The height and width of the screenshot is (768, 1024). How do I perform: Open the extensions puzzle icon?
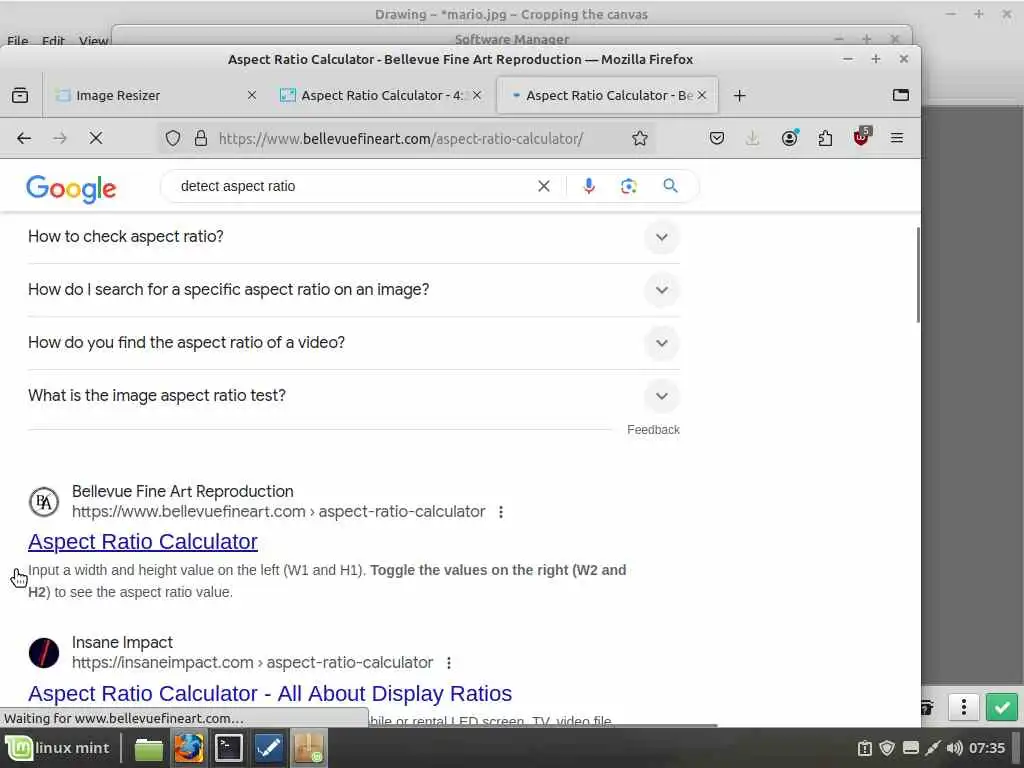pyautogui.click(x=825, y=138)
